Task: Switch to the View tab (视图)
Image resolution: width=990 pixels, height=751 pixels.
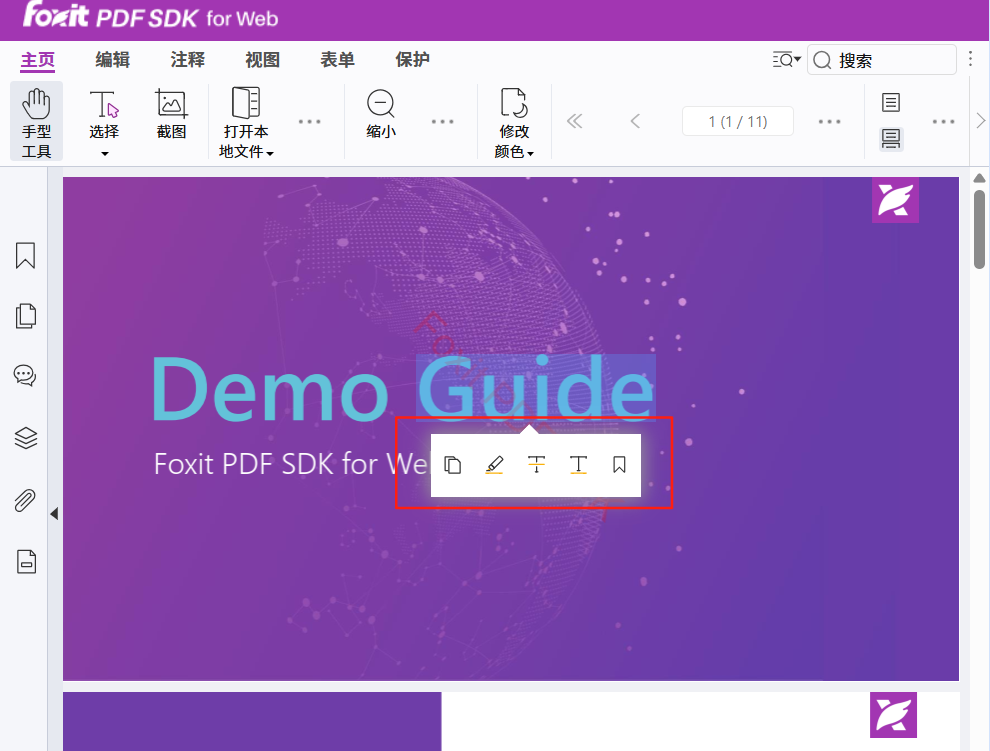Action: [x=263, y=60]
